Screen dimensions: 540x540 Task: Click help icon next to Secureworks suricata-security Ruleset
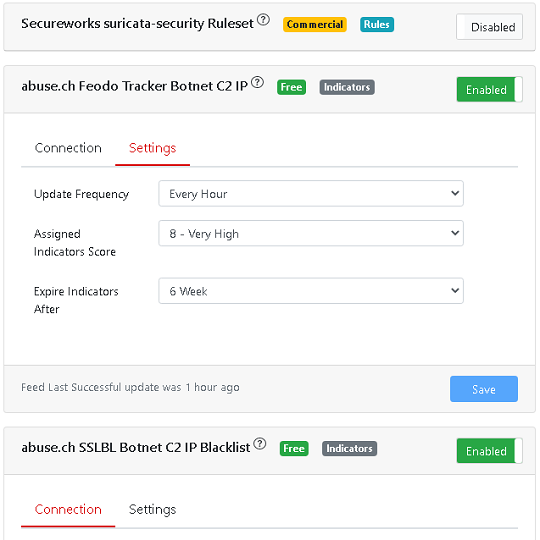263,20
